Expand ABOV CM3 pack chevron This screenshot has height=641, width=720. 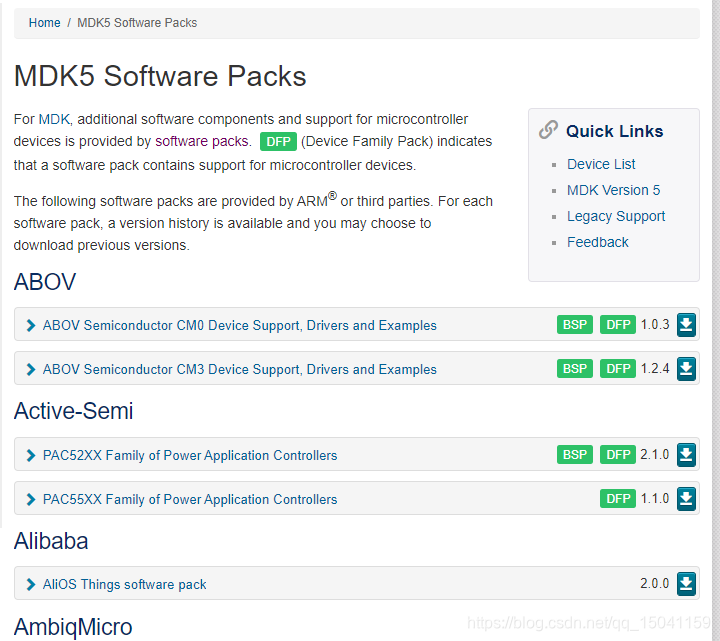point(31,369)
